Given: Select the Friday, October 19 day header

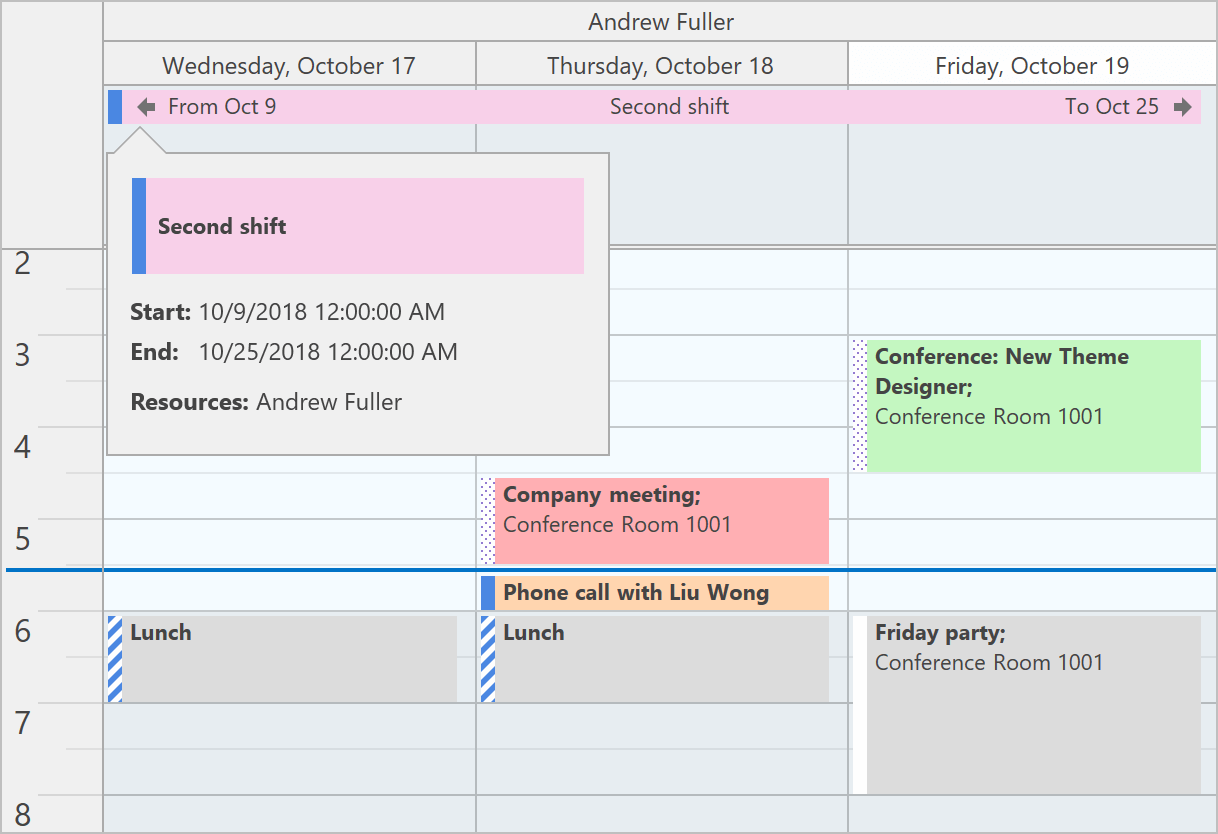Looking at the screenshot, I should (x=1032, y=66).
